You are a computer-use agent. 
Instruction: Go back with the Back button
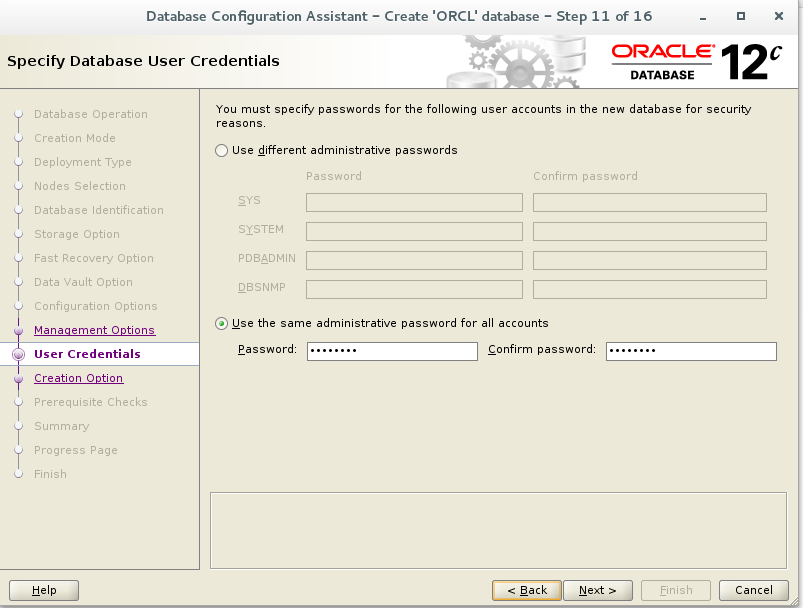tap(527, 590)
